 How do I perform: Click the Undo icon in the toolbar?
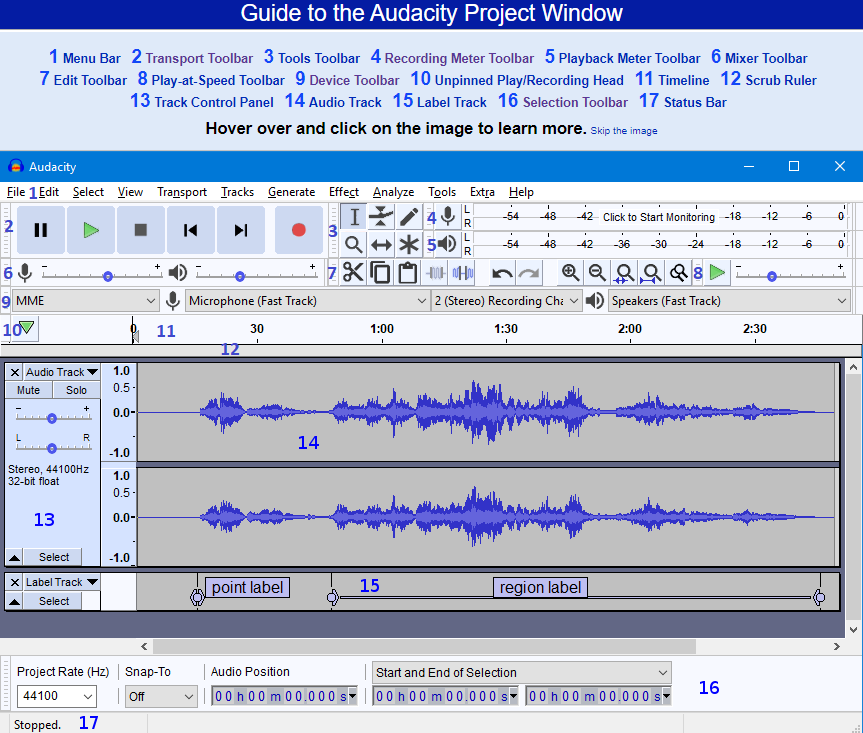pos(504,272)
